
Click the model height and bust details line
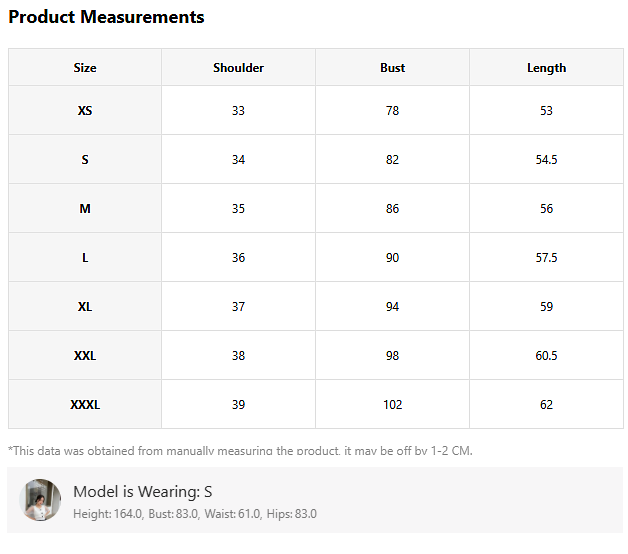click(194, 514)
